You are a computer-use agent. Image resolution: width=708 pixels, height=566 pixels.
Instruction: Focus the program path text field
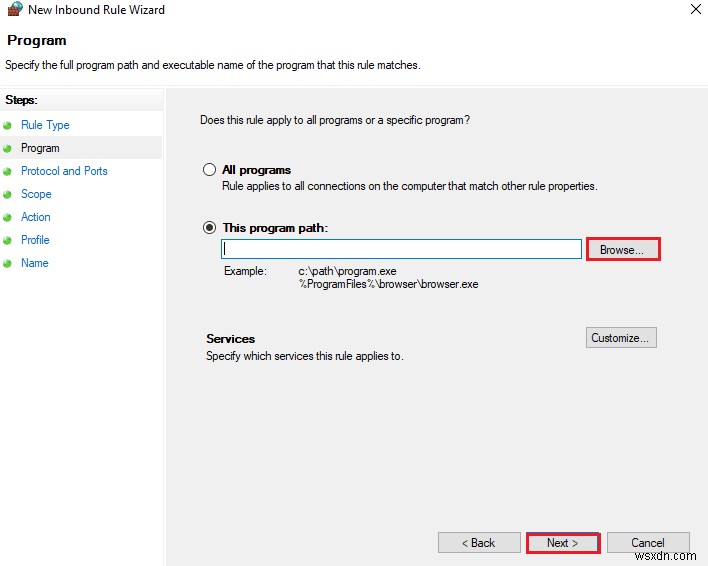point(401,249)
